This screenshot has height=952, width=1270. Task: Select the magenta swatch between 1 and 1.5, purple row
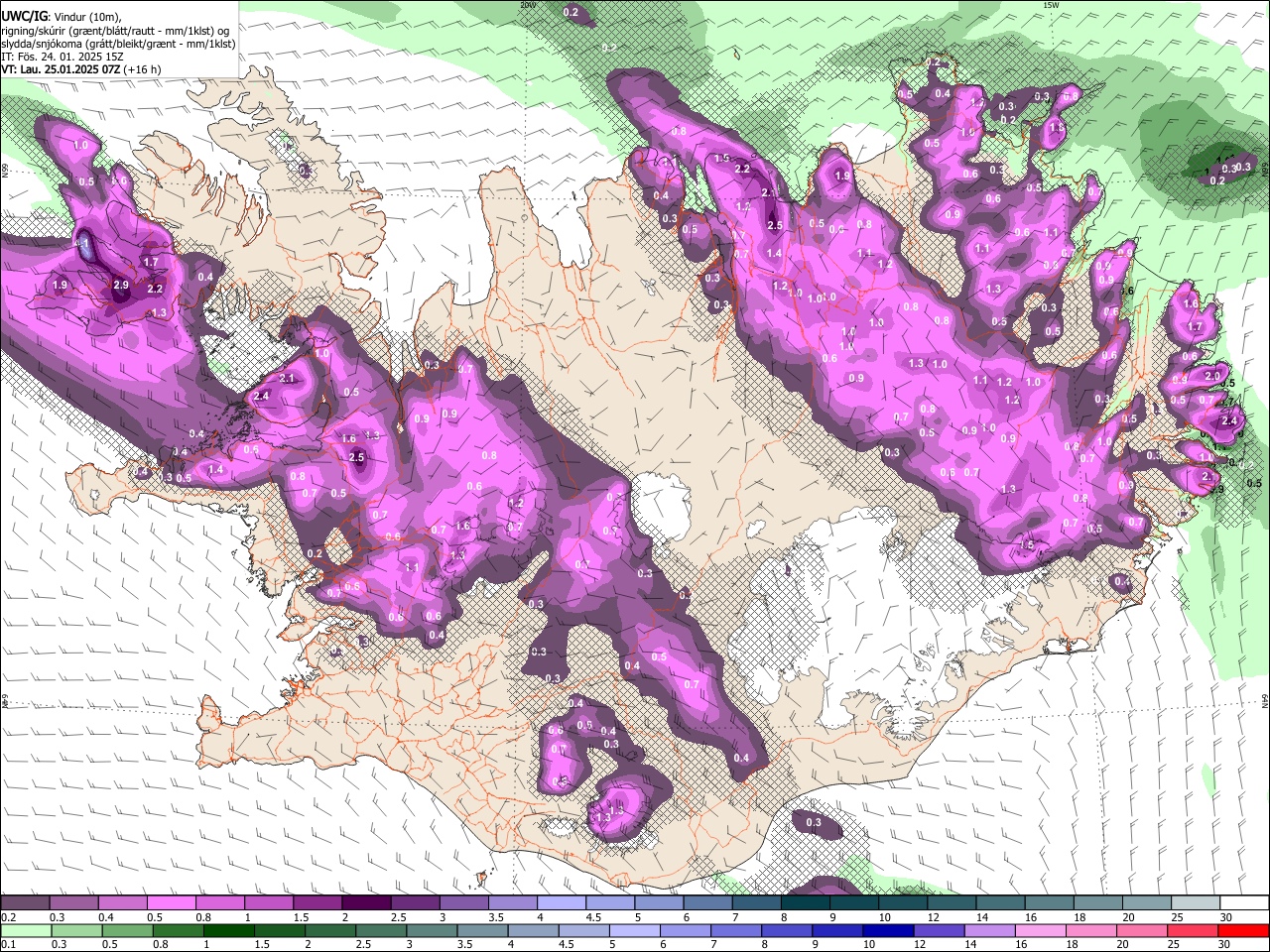(x=269, y=903)
